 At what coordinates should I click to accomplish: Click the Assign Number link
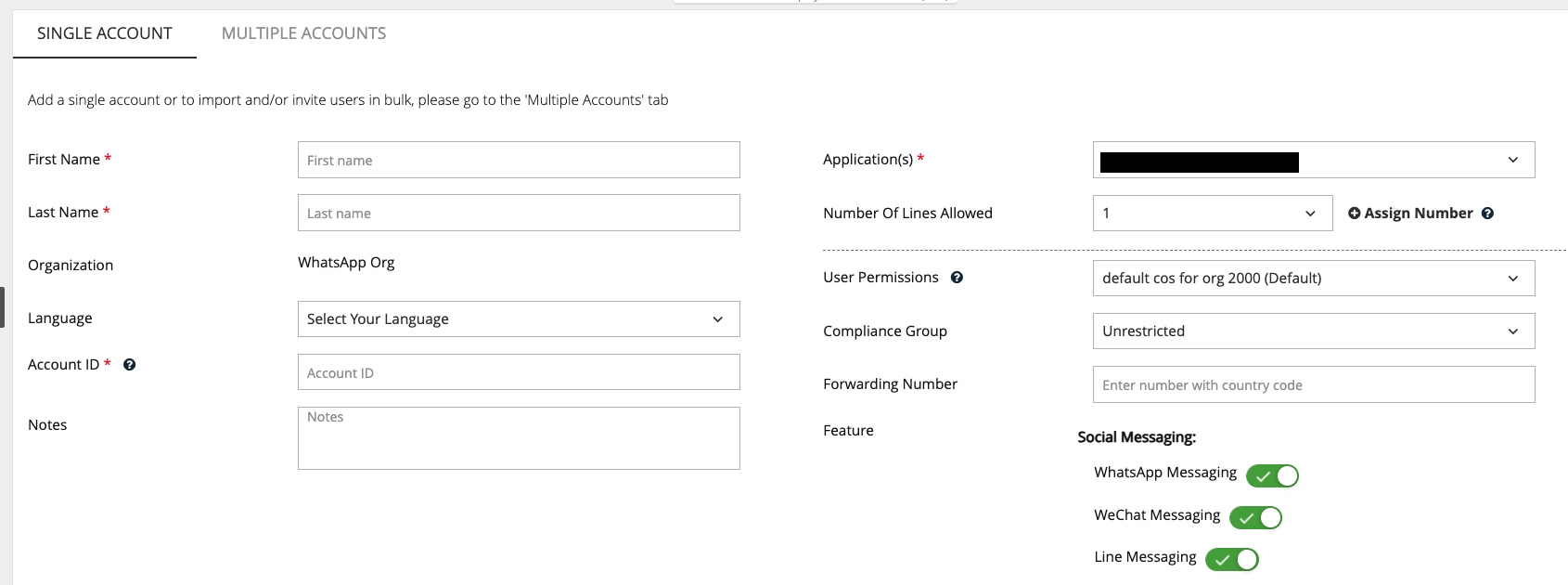click(1418, 214)
